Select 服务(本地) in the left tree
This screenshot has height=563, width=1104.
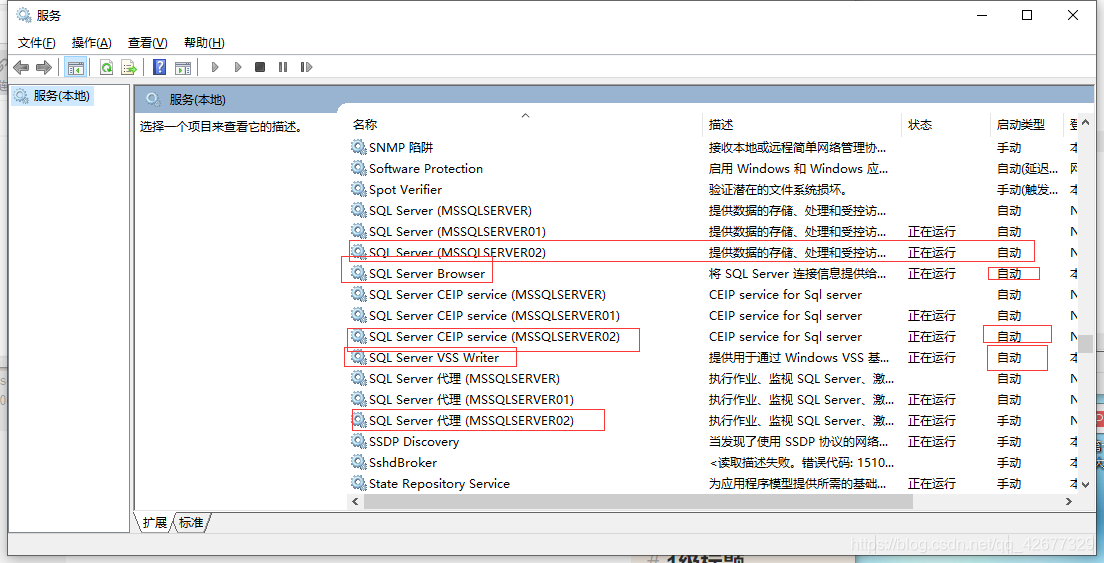coord(61,96)
